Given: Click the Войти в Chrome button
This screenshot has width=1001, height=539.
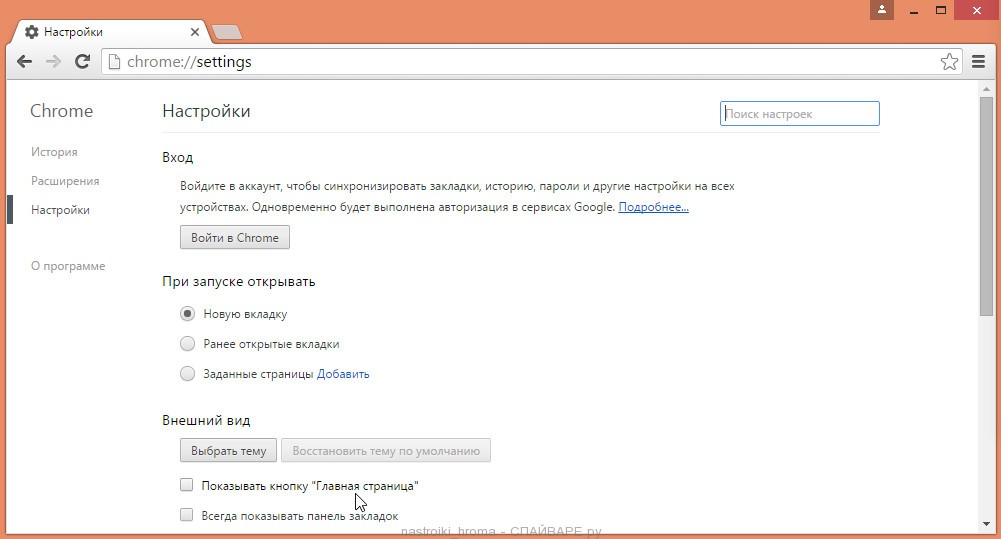Looking at the screenshot, I should [x=234, y=238].
